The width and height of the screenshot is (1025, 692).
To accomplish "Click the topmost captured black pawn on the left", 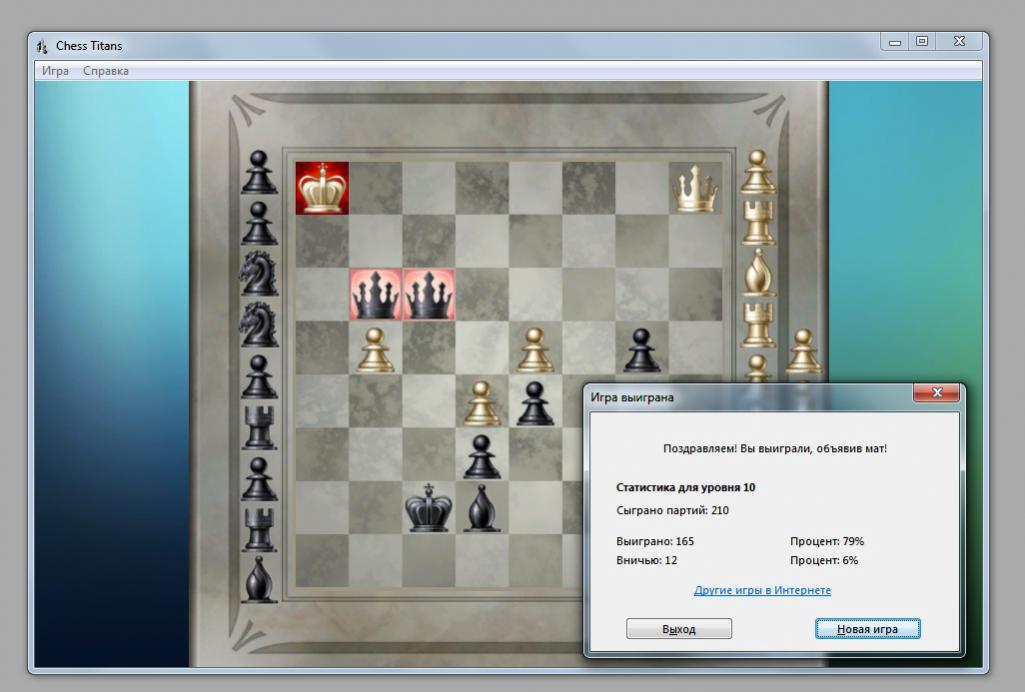I will (x=259, y=172).
